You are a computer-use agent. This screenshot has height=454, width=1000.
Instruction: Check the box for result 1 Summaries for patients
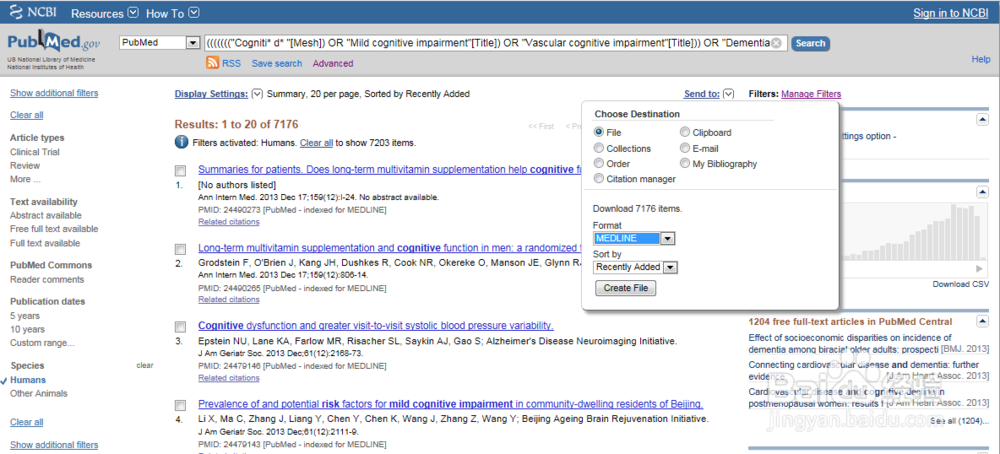180,171
